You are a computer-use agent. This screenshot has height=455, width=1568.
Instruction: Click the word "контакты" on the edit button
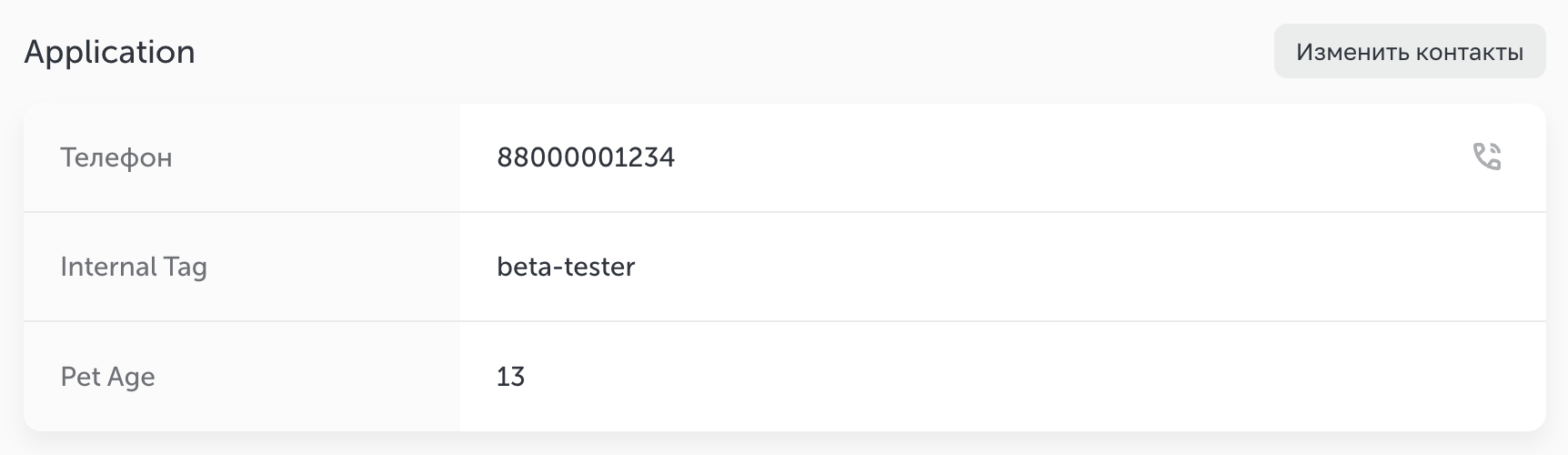click(1468, 52)
